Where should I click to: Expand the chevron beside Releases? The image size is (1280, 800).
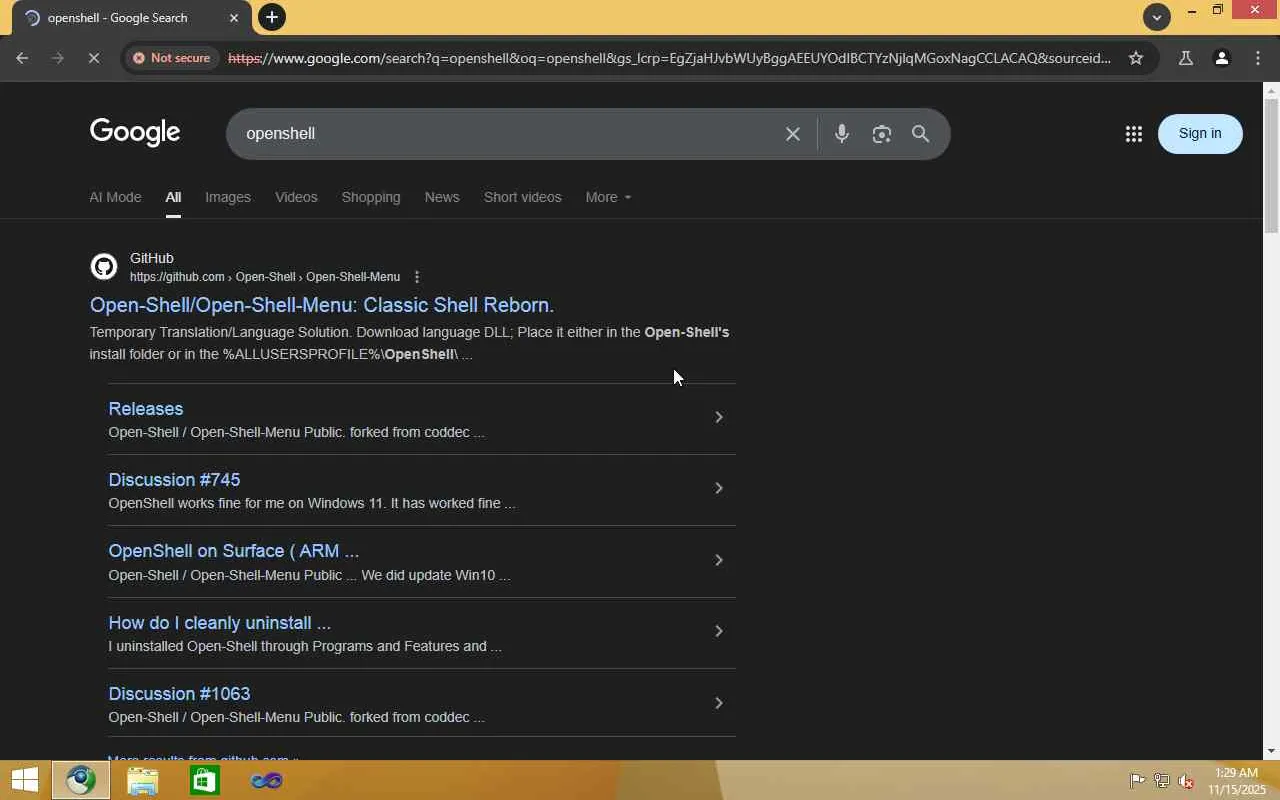point(719,417)
